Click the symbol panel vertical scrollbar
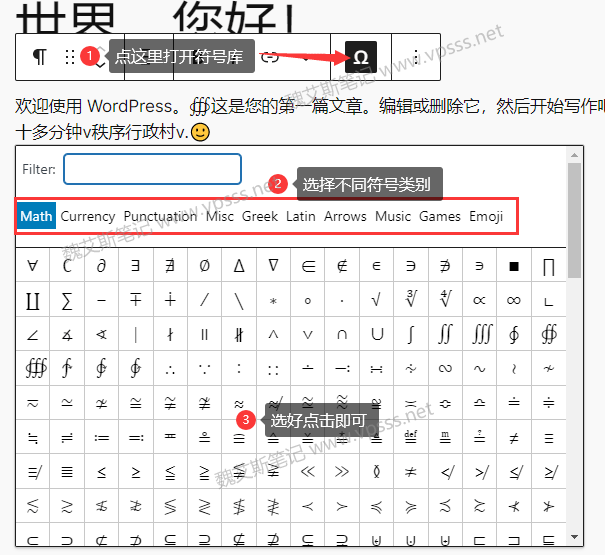Image resolution: width=605 pixels, height=555 pixels. pyautogui.click(x=573, y=220)
